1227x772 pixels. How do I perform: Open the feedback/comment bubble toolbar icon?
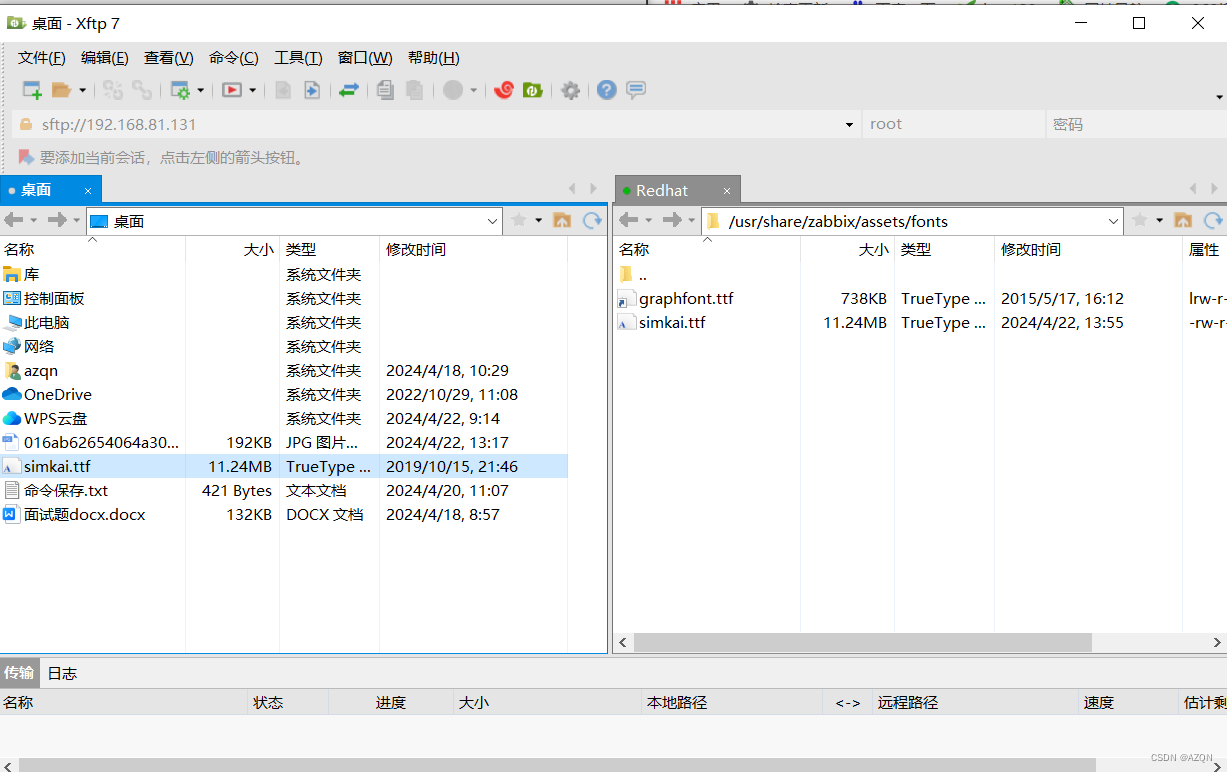(x=636, y=90)
